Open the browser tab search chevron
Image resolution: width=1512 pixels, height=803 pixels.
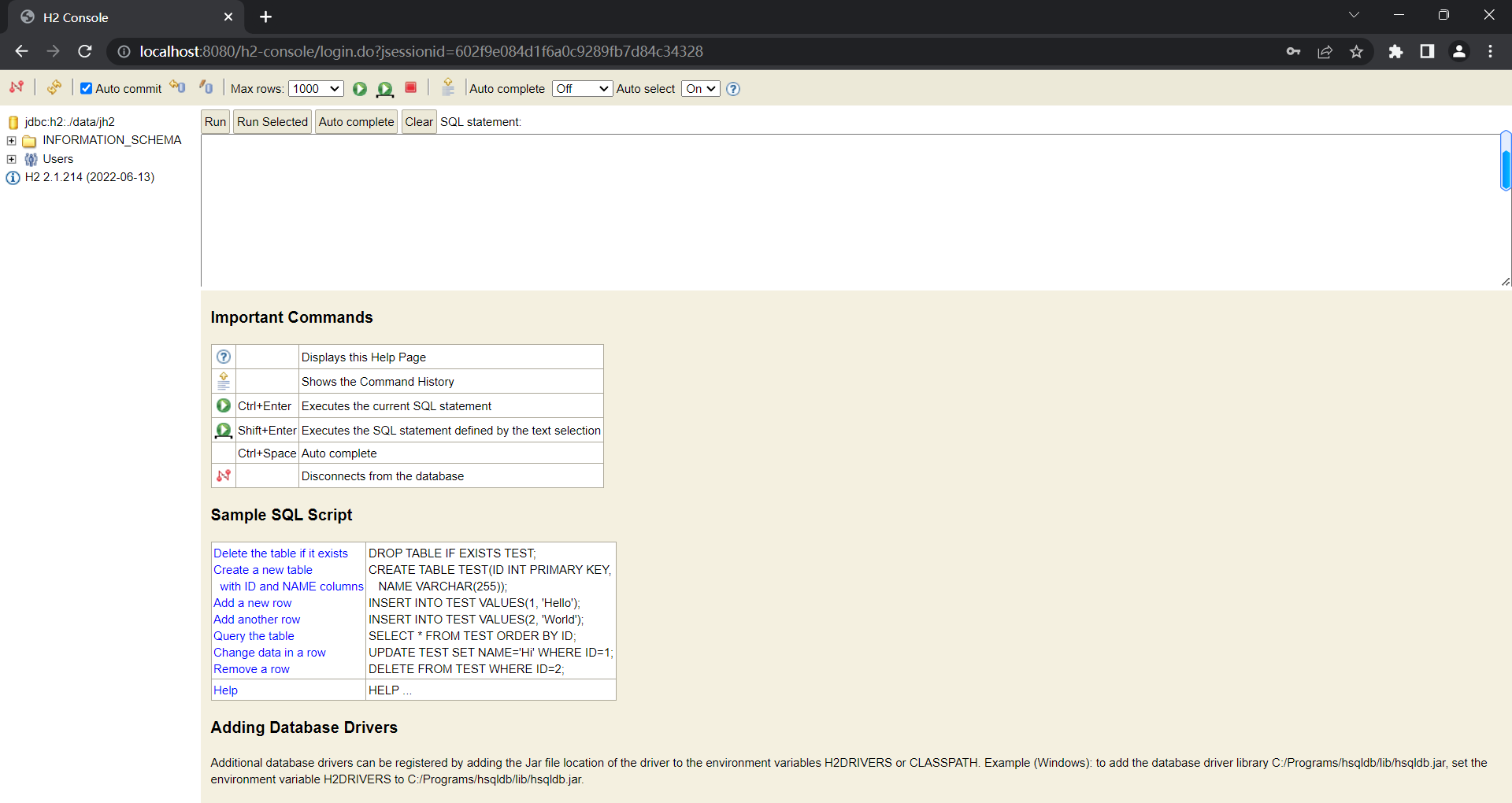tap(1354, 15)
